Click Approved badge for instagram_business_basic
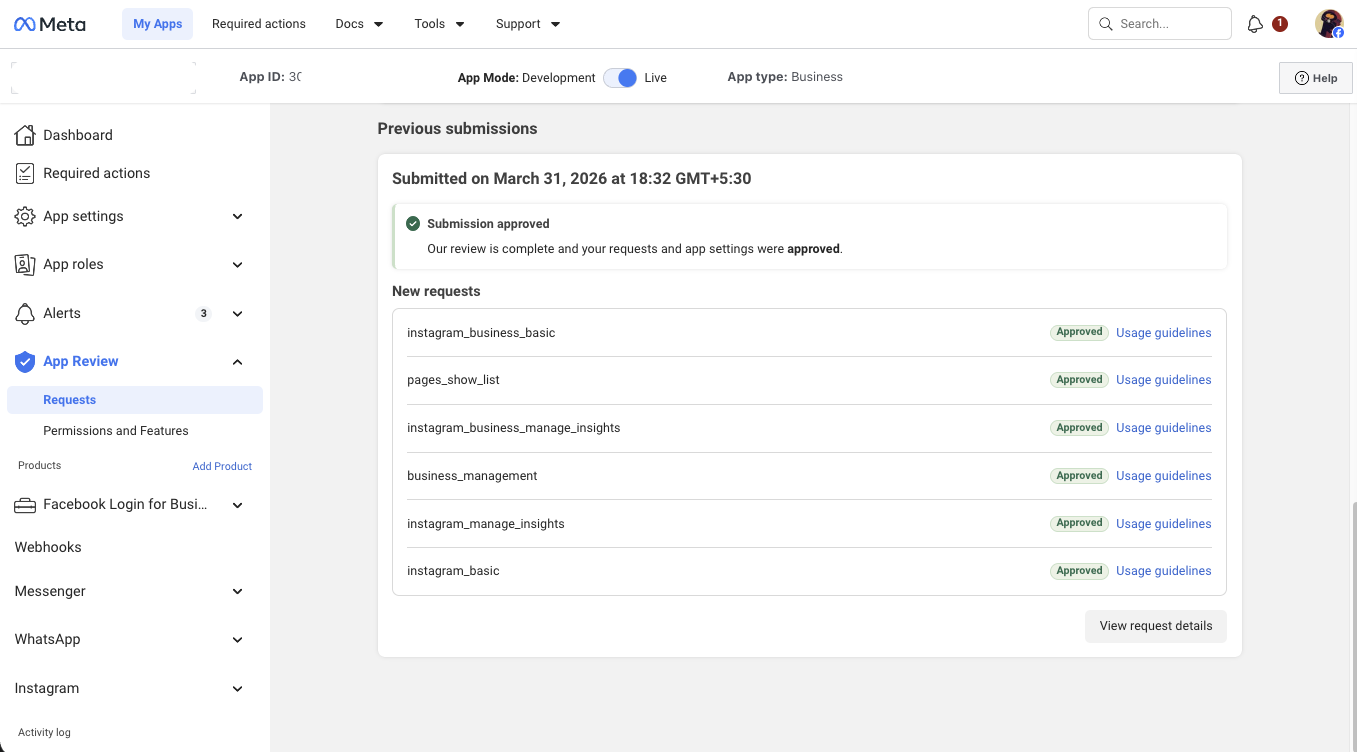 (x=1080, y=332)
